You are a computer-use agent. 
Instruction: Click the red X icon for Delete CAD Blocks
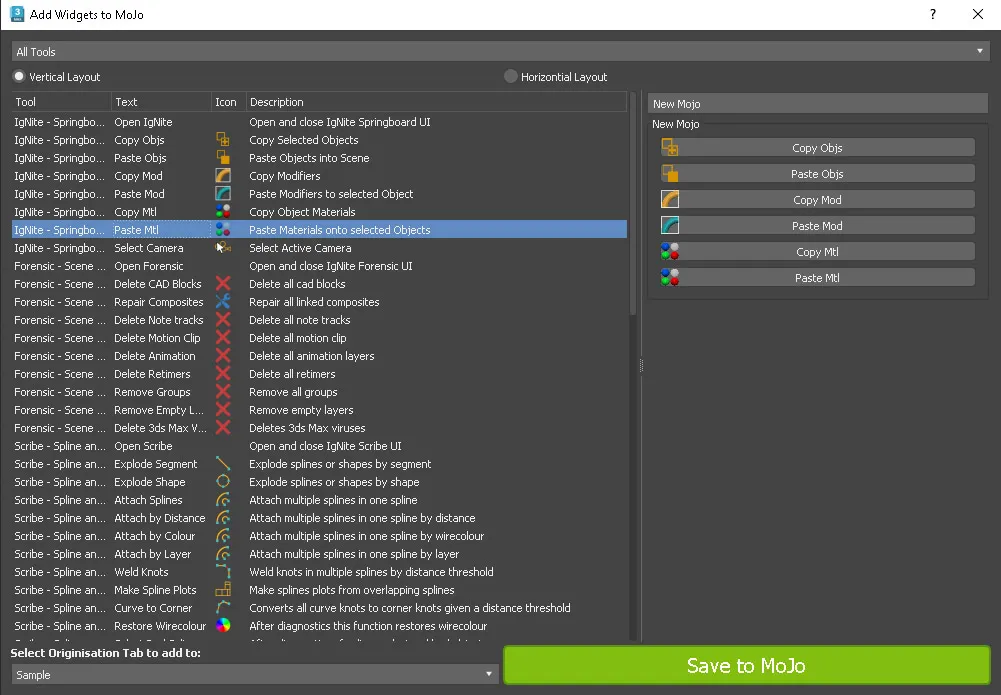click(x=223, y=283)
